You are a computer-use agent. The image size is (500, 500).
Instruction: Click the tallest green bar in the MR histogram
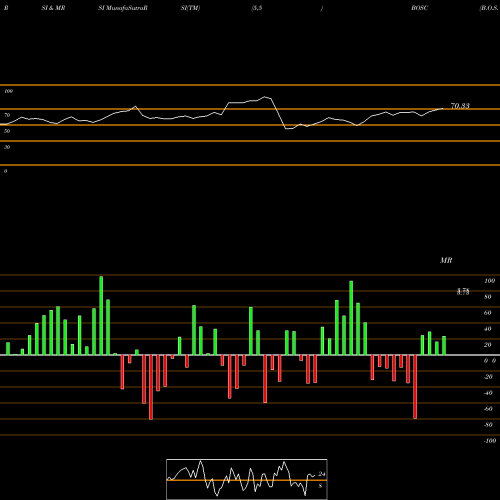[x=101, y=315]
